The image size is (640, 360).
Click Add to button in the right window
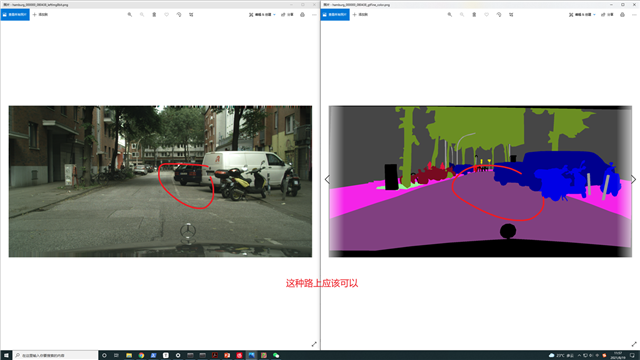tap(360, 15)
